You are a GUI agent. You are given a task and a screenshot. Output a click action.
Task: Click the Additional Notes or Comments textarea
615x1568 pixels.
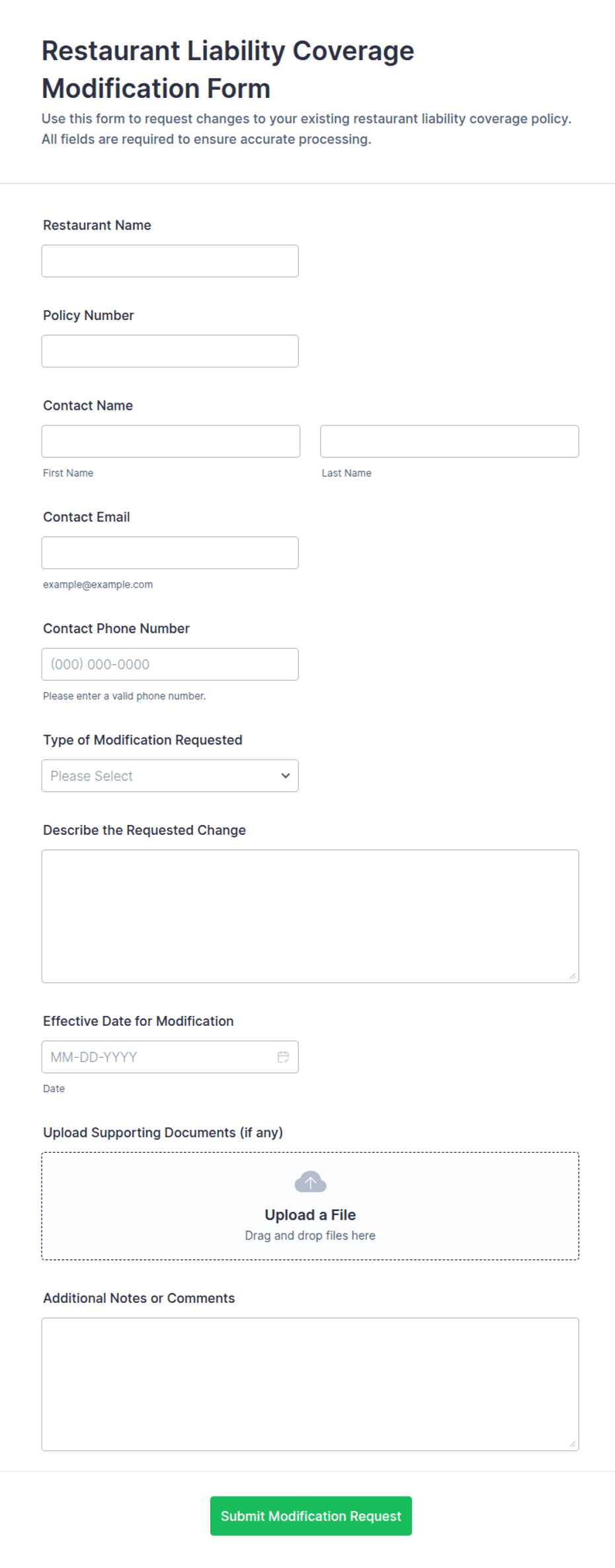(310, 1384)
